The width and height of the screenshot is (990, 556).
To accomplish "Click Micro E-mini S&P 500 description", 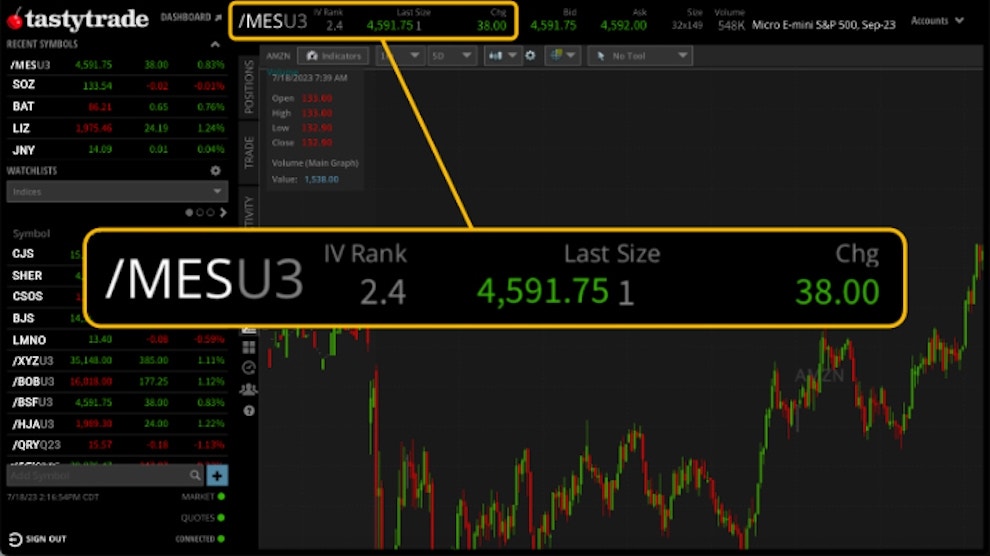I will tap(823, 25).
